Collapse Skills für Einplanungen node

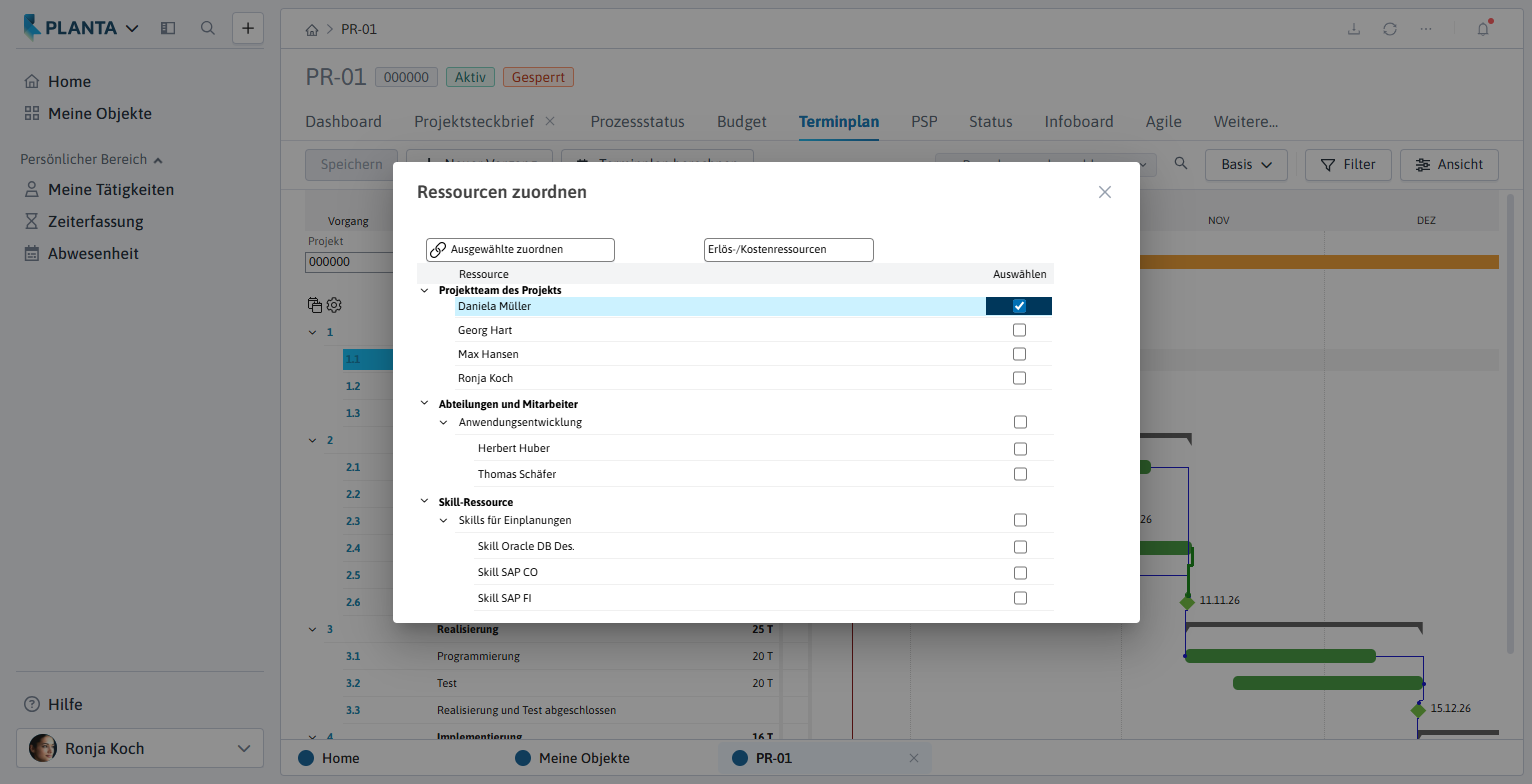tap(444, 520)
